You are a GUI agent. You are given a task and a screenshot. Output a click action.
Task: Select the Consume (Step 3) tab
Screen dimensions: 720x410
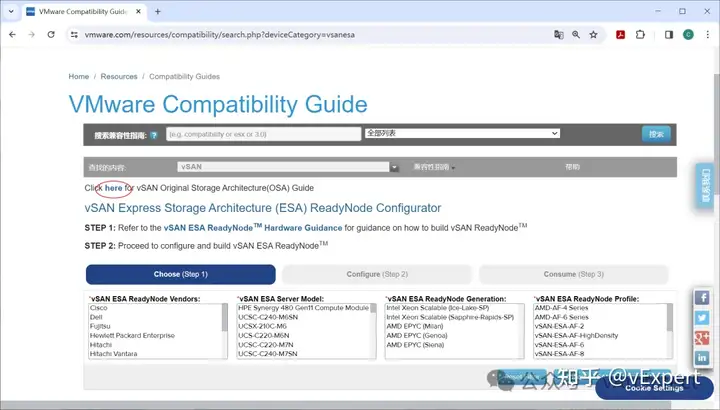tap(574, 274)
